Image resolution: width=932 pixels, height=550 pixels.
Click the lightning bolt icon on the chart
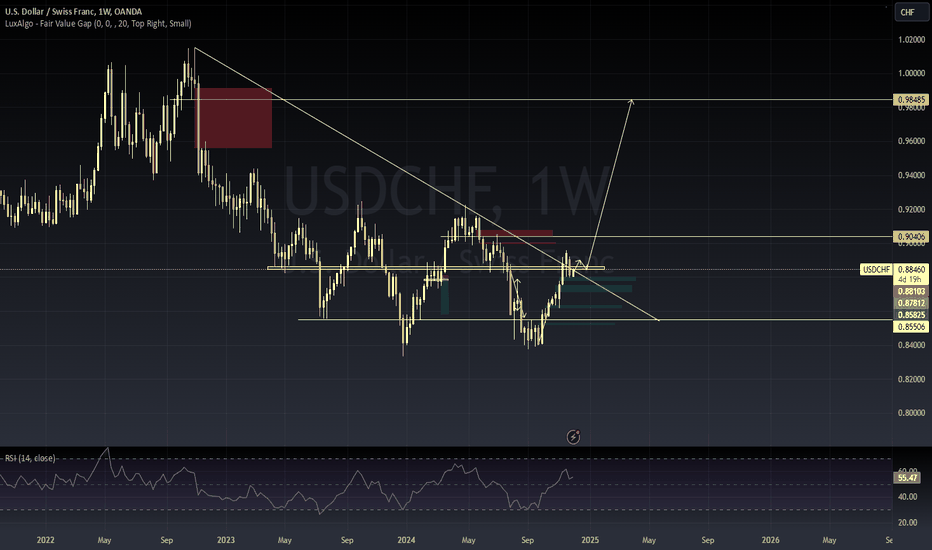click(x=573, y=437)
